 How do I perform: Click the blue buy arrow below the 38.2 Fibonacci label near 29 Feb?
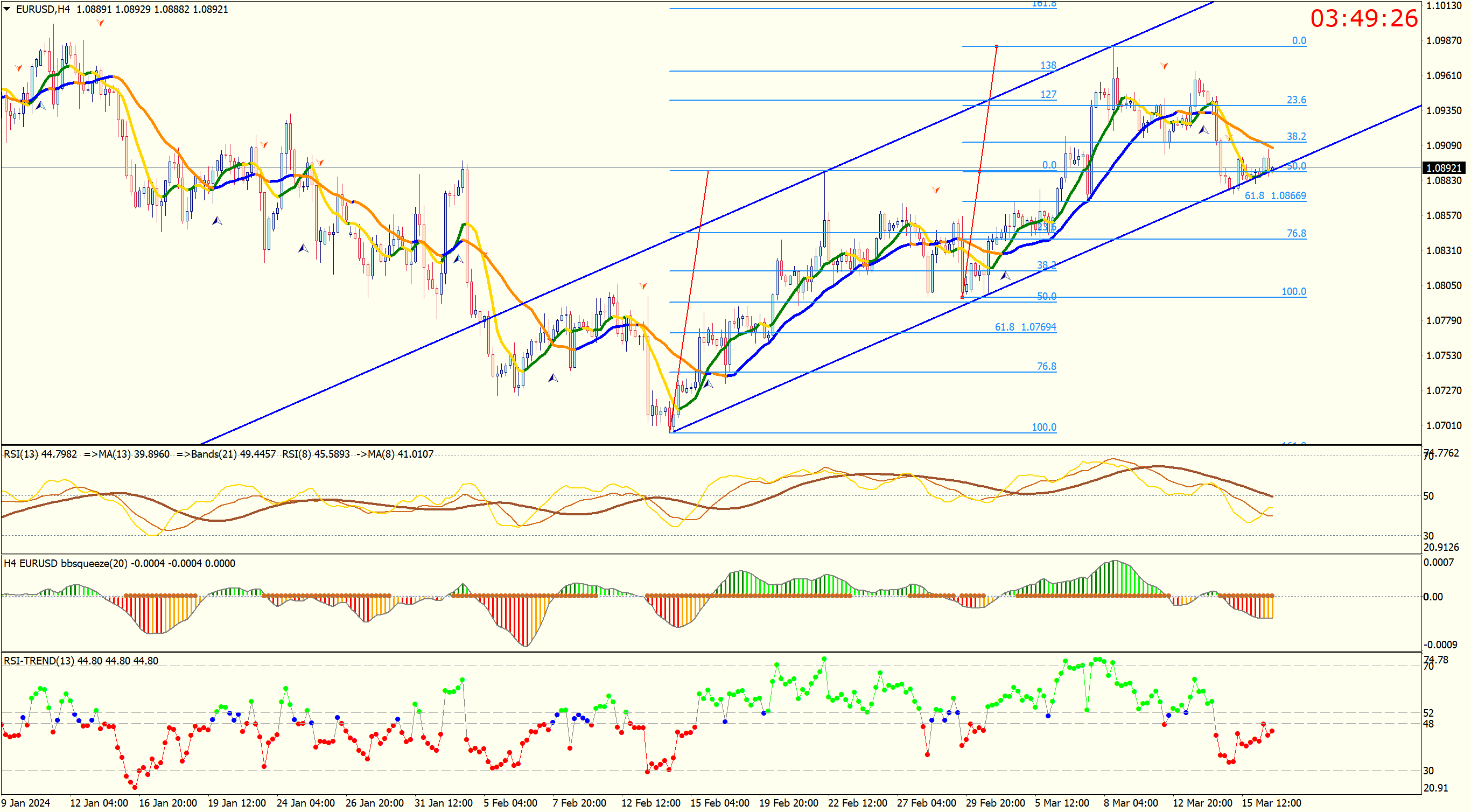pos(1006,276)
